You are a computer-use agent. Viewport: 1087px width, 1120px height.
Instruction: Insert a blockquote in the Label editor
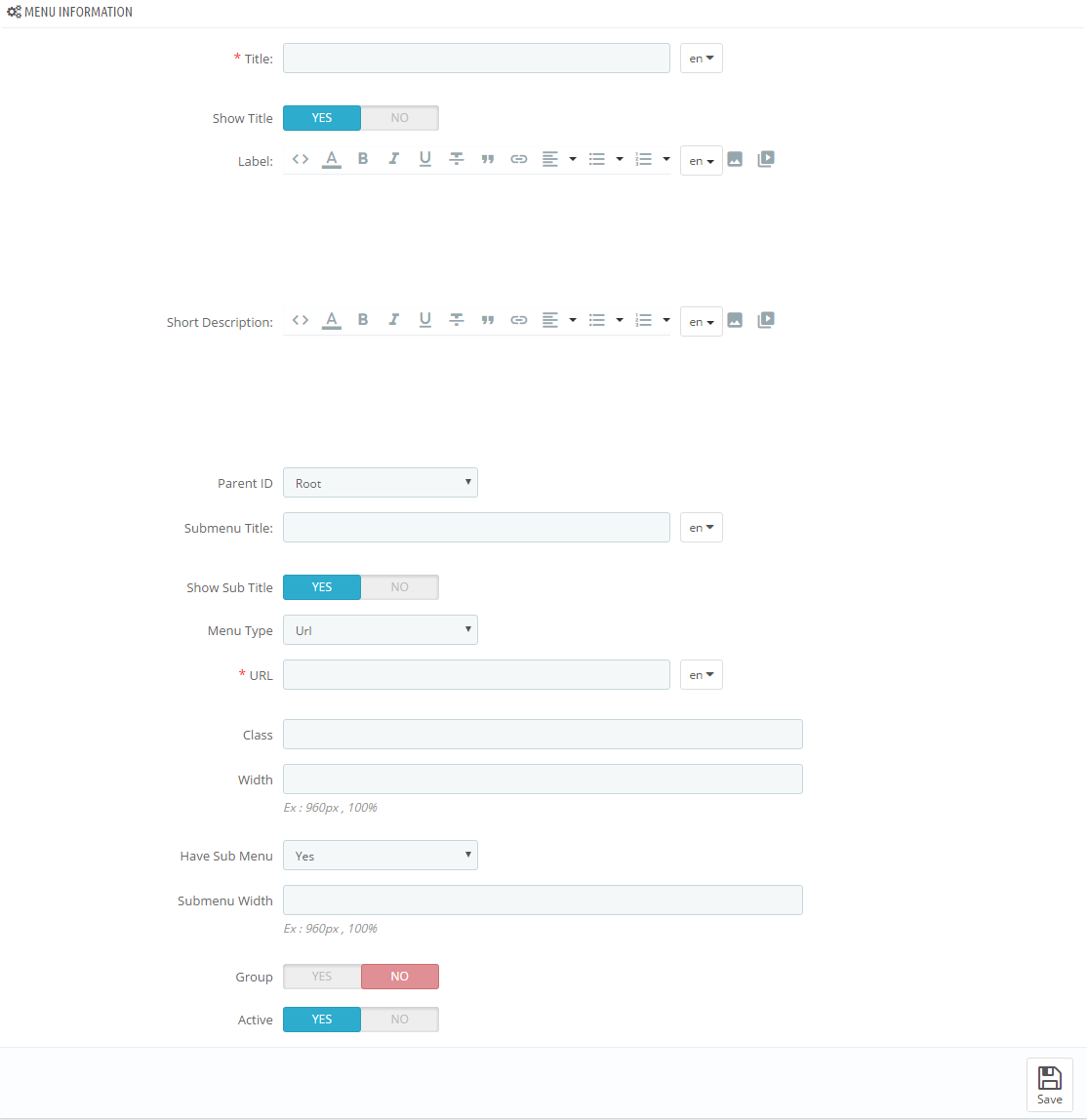[488, 159]
